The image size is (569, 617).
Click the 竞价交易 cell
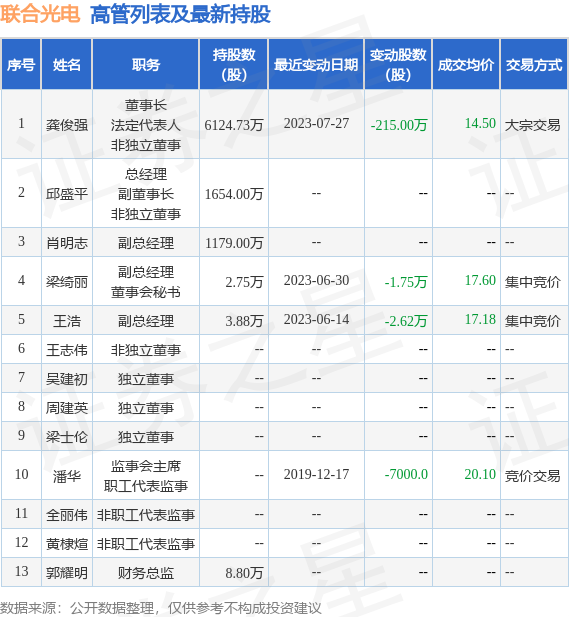532,476
